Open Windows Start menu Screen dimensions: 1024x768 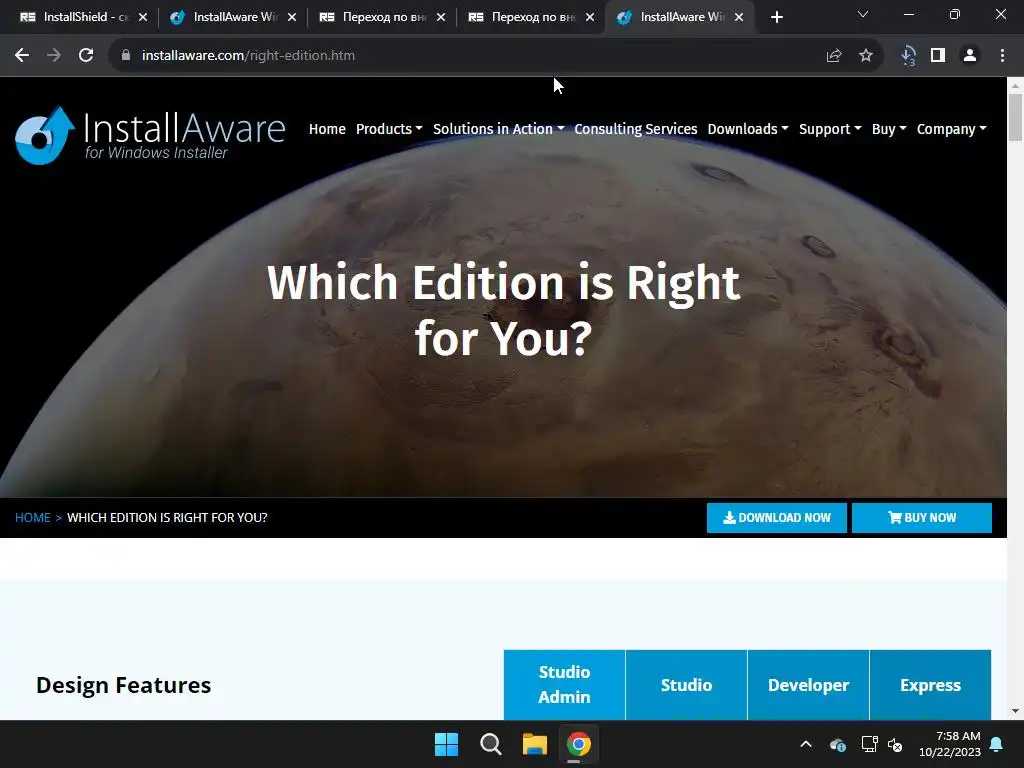[x=447, y=744]
